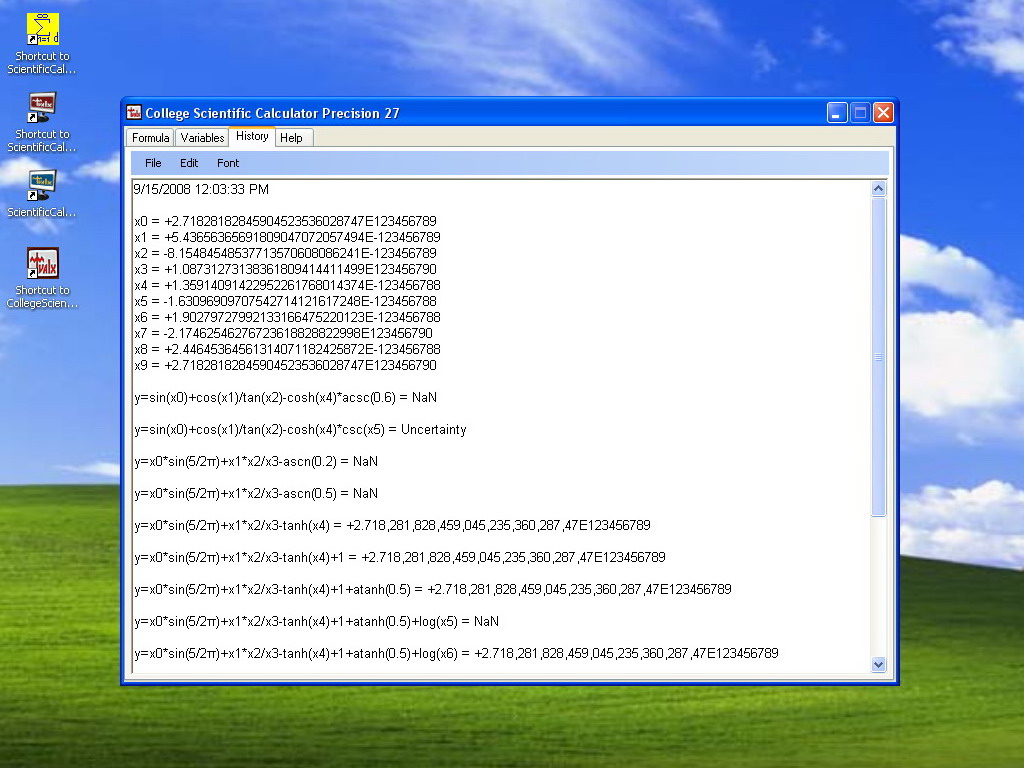Switch to the Variables tab
The height and width of the screenshot is (768, 1024).
pyautogui.click(x=202, y=138)
